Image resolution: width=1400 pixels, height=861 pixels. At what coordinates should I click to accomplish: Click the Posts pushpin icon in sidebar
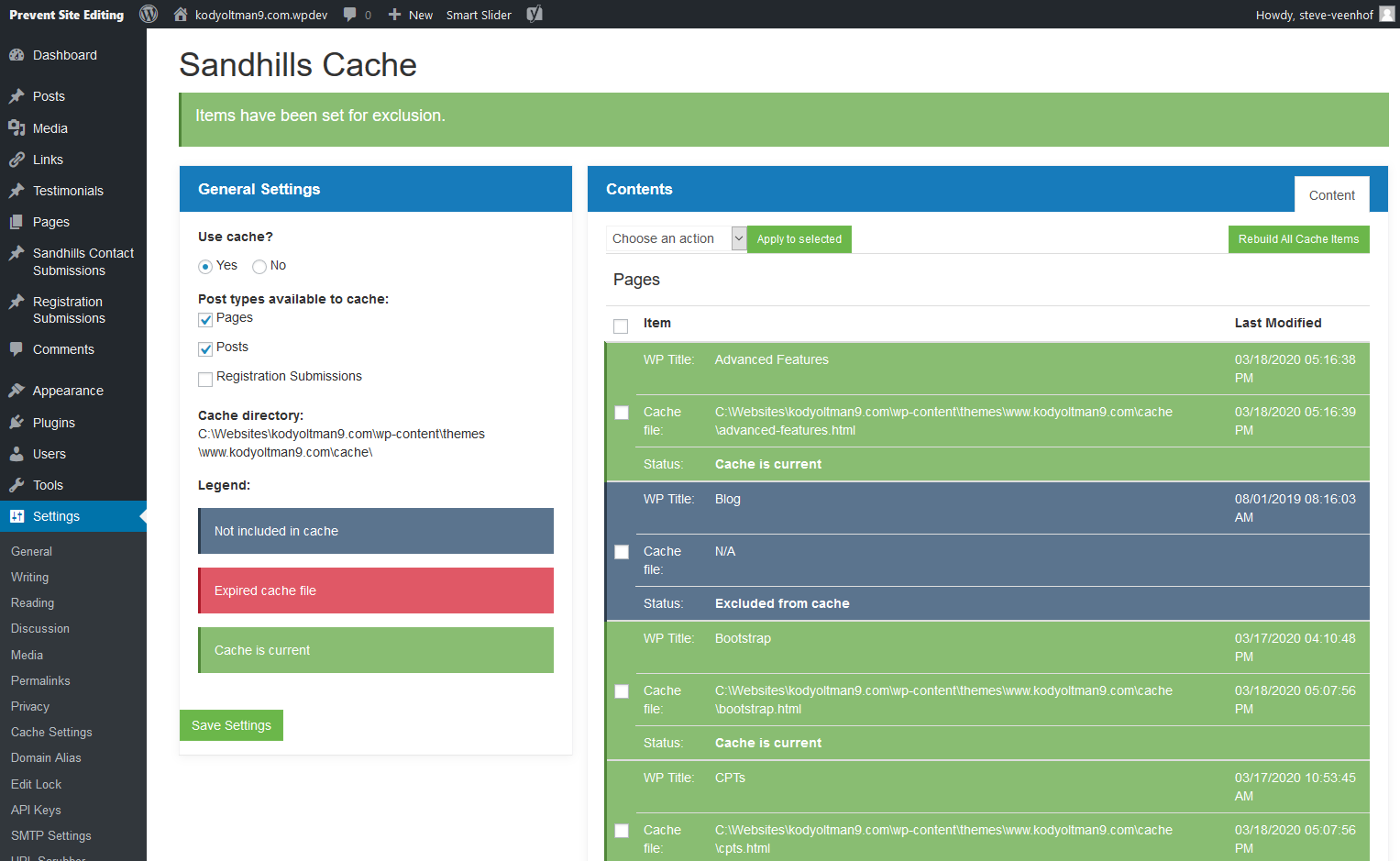(x=17, y=96)
